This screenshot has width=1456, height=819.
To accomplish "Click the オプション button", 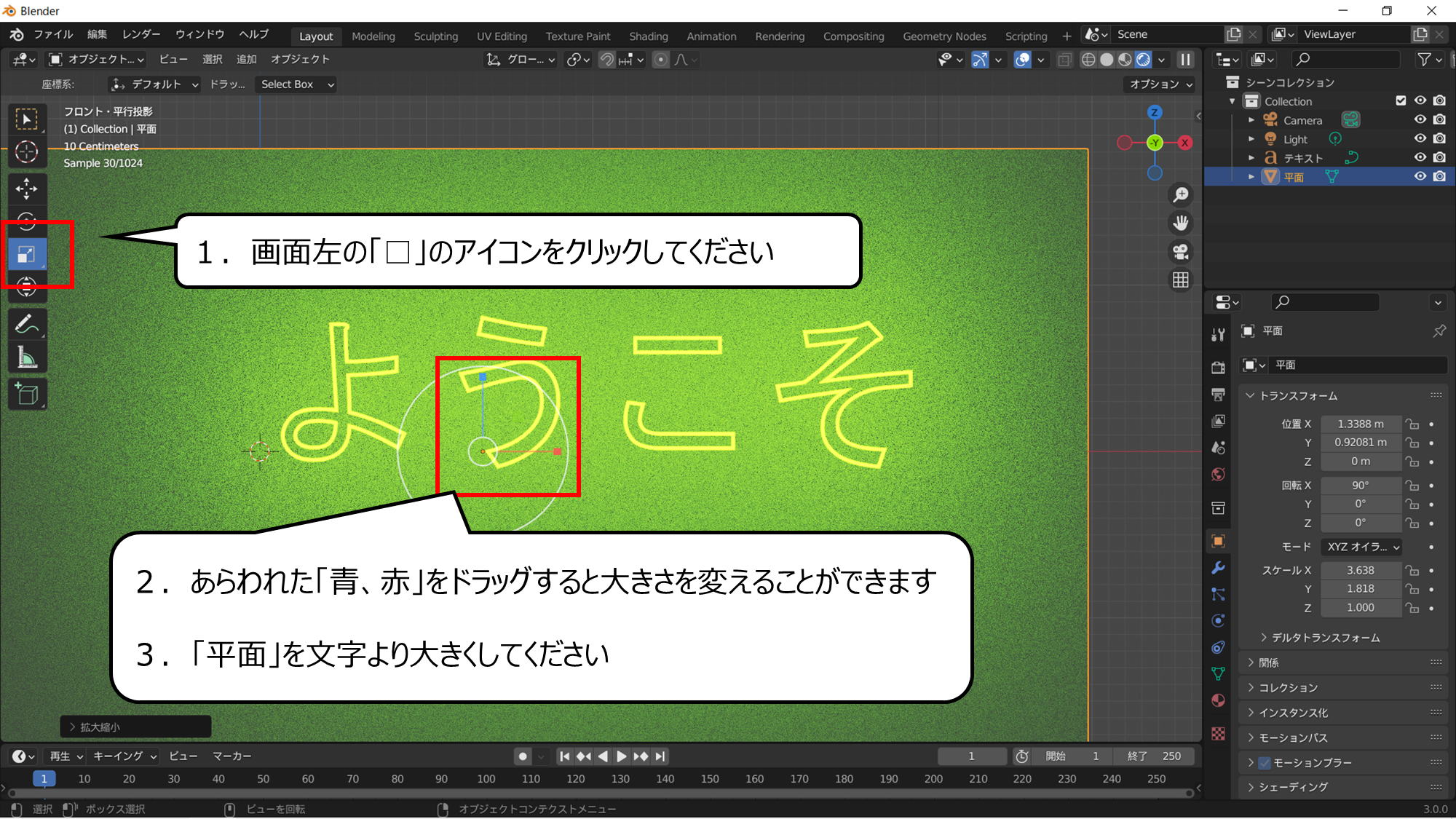I will point(1160,84).
